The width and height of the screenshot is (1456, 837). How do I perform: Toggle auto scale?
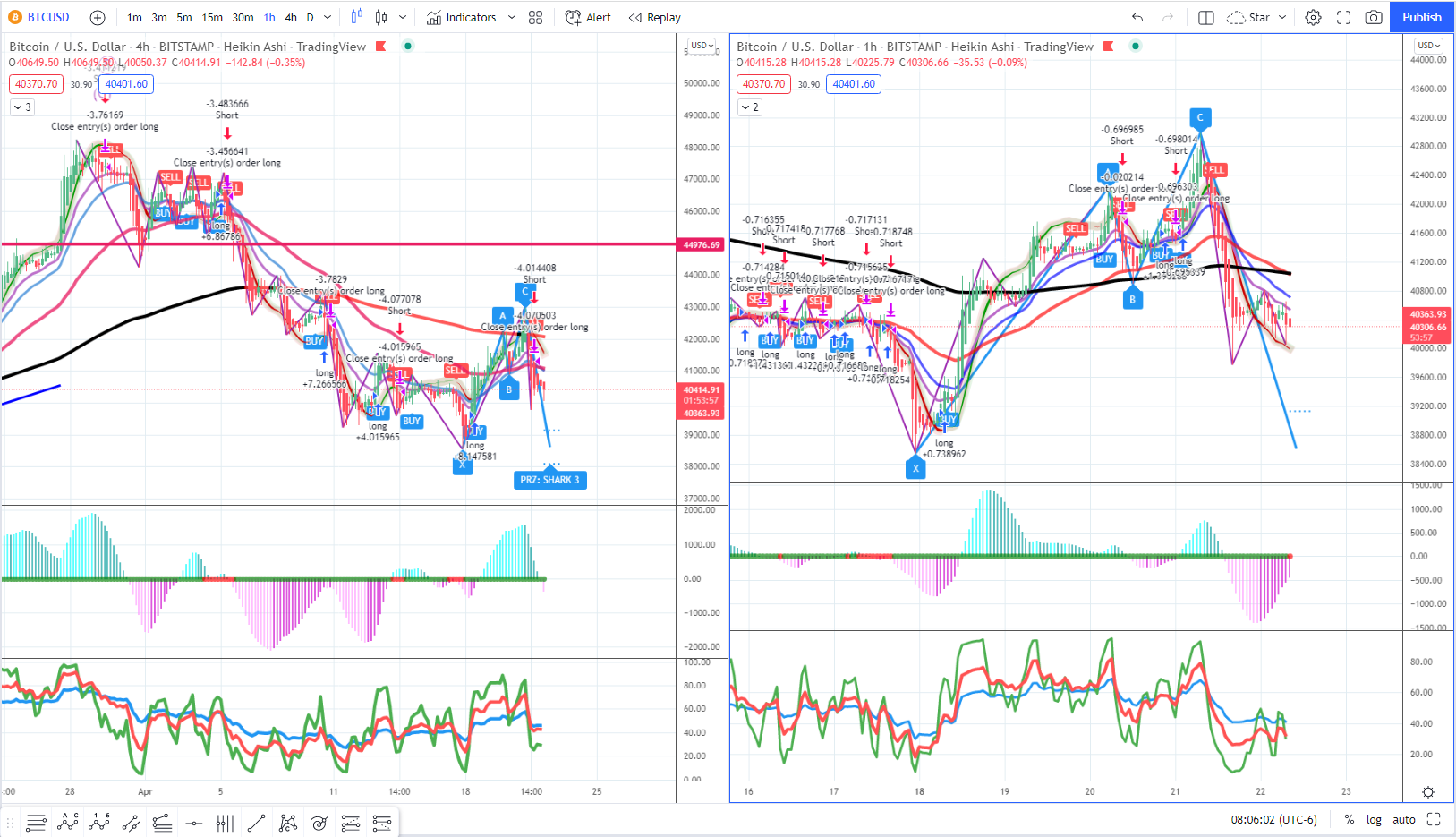1404,820
